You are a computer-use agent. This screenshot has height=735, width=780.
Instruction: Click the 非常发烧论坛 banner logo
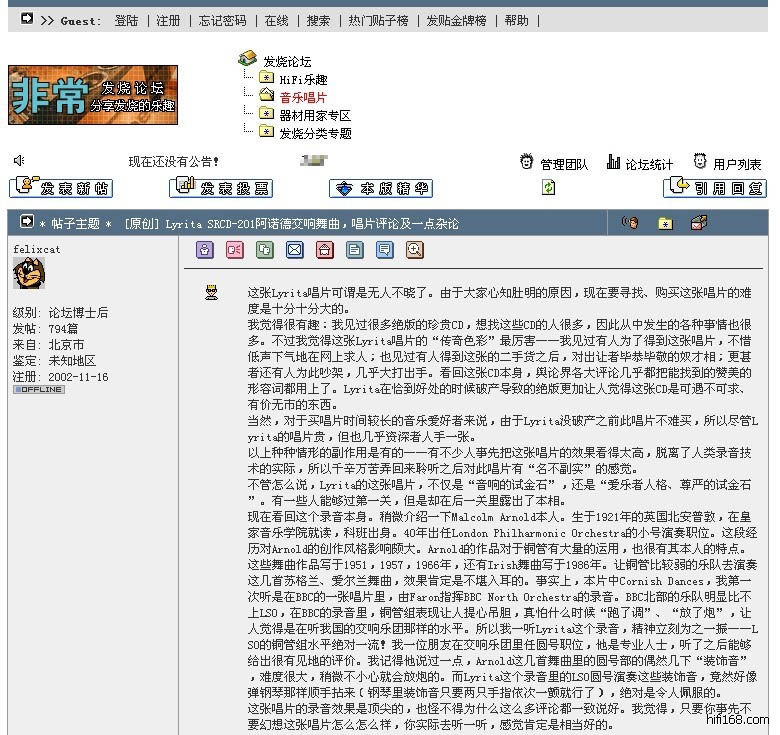pos(93,96)
